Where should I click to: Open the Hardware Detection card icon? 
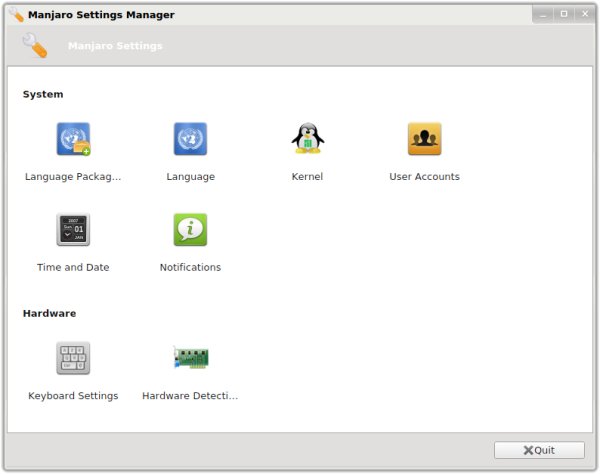tap(191, 357)
